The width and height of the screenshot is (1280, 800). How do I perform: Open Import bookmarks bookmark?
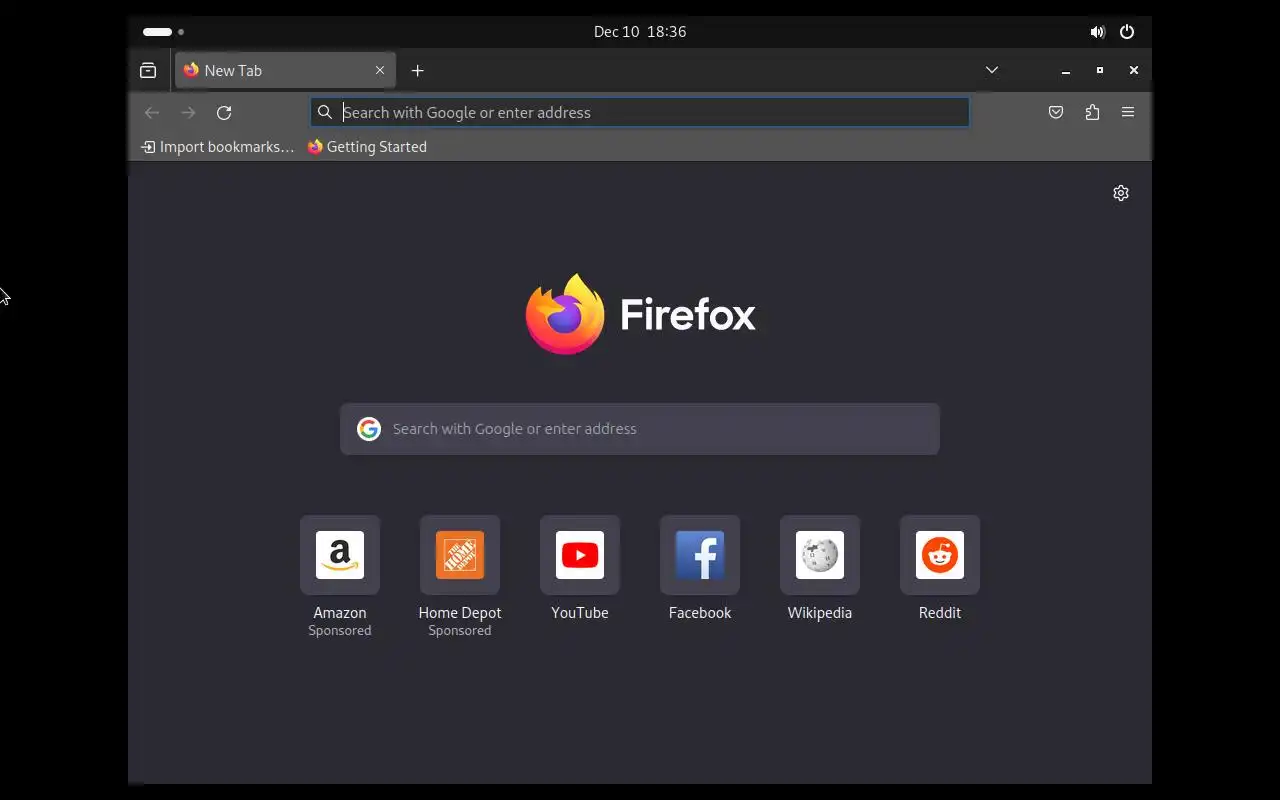tap(218, 147)
